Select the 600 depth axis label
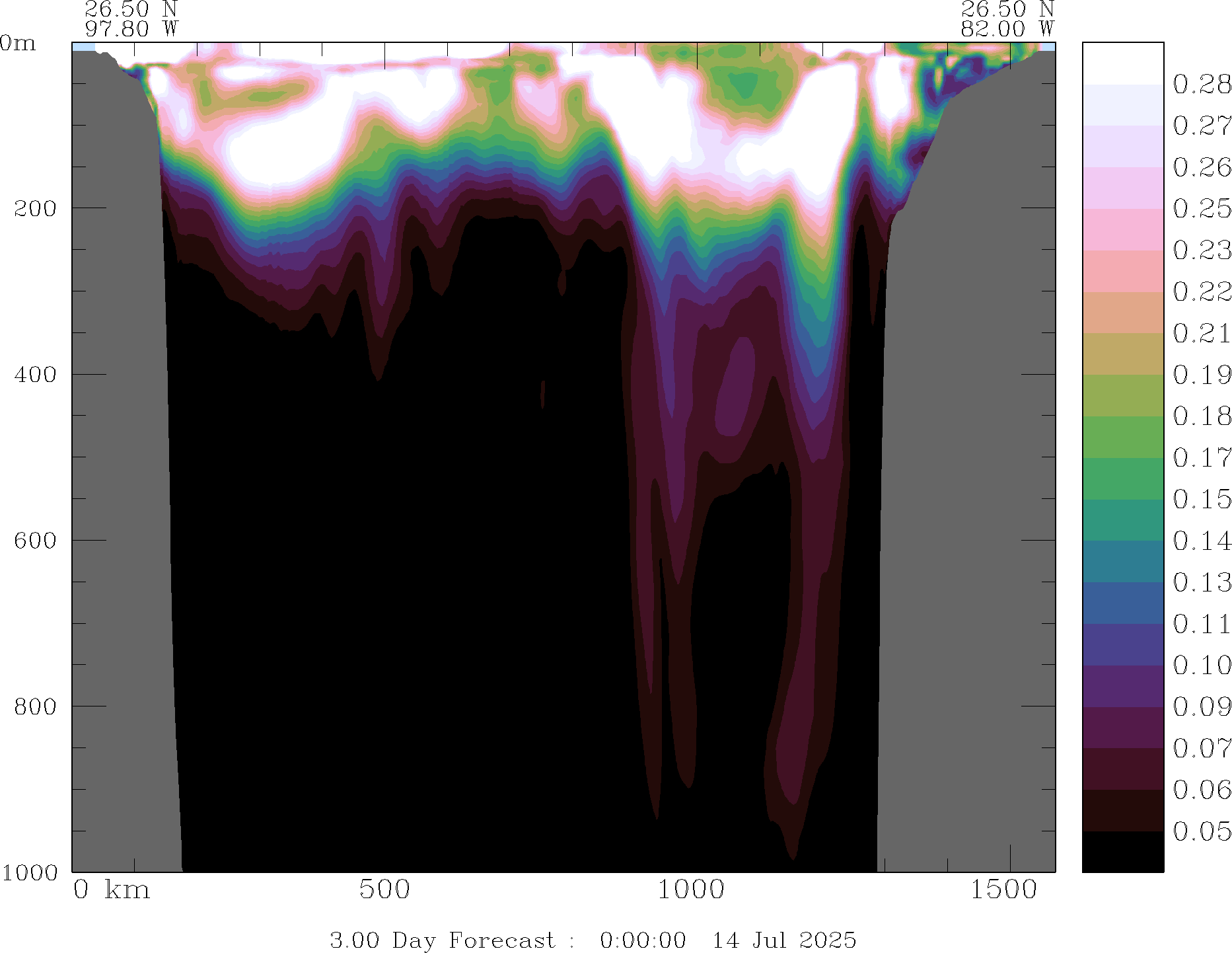This screenshot has width=1232, height=953. [36, 541]
